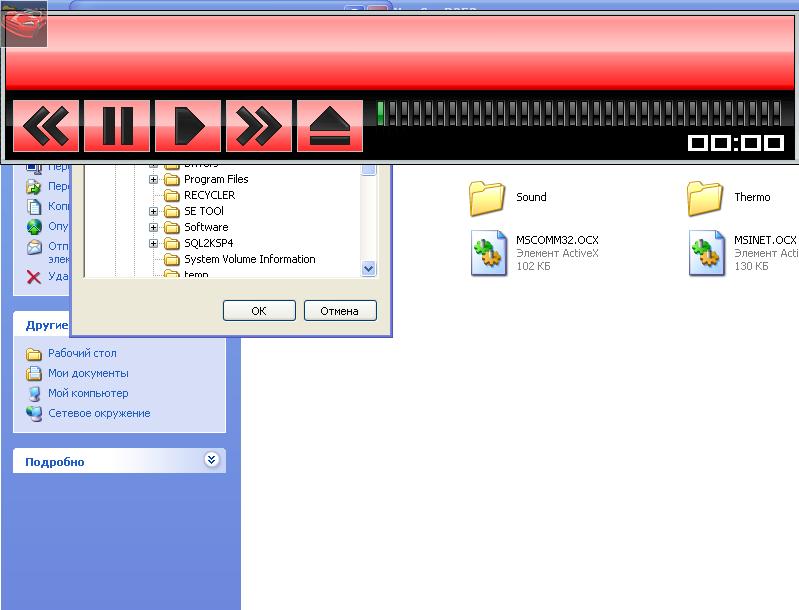Click the move file task icon
This screenshot has width=799, height=610.
34,187
